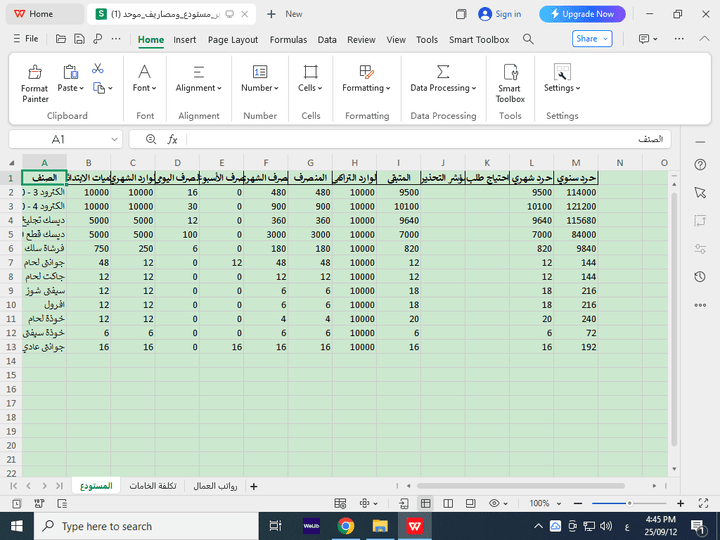Screen dimensions: 720x540
Task: Expand the Formatting dropdown
Action: [366, 88]
